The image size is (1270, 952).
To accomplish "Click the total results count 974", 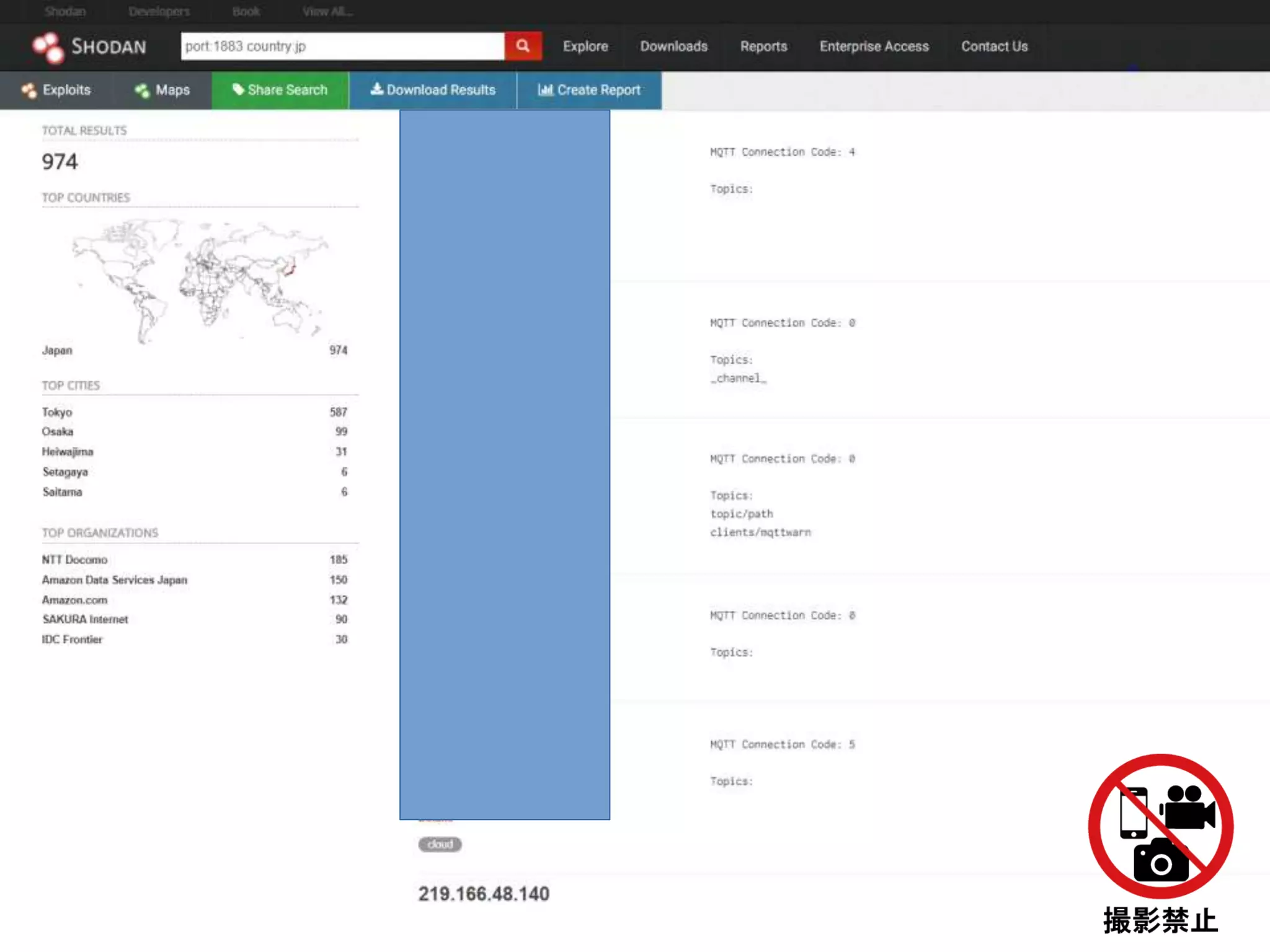I will [x=60, y=162].
